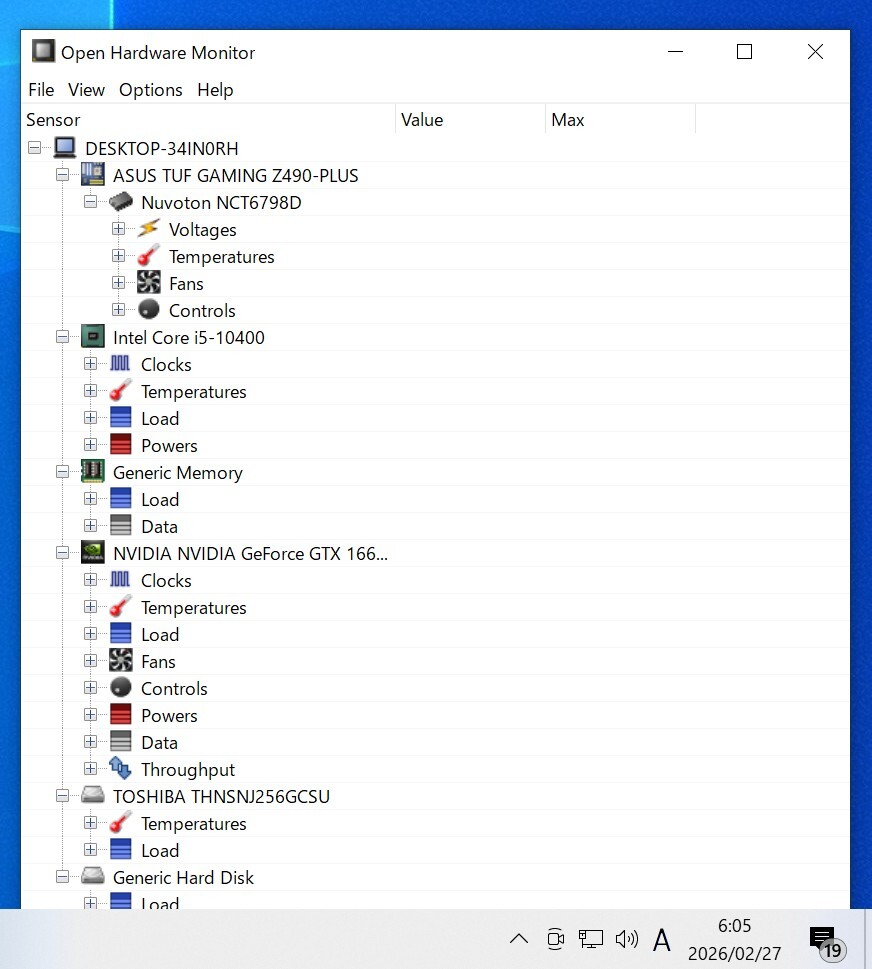Click the computer icon beside DESKTOP-34IN0RH
This screenshot has width=872, height=969.
(x=64, y=148)
